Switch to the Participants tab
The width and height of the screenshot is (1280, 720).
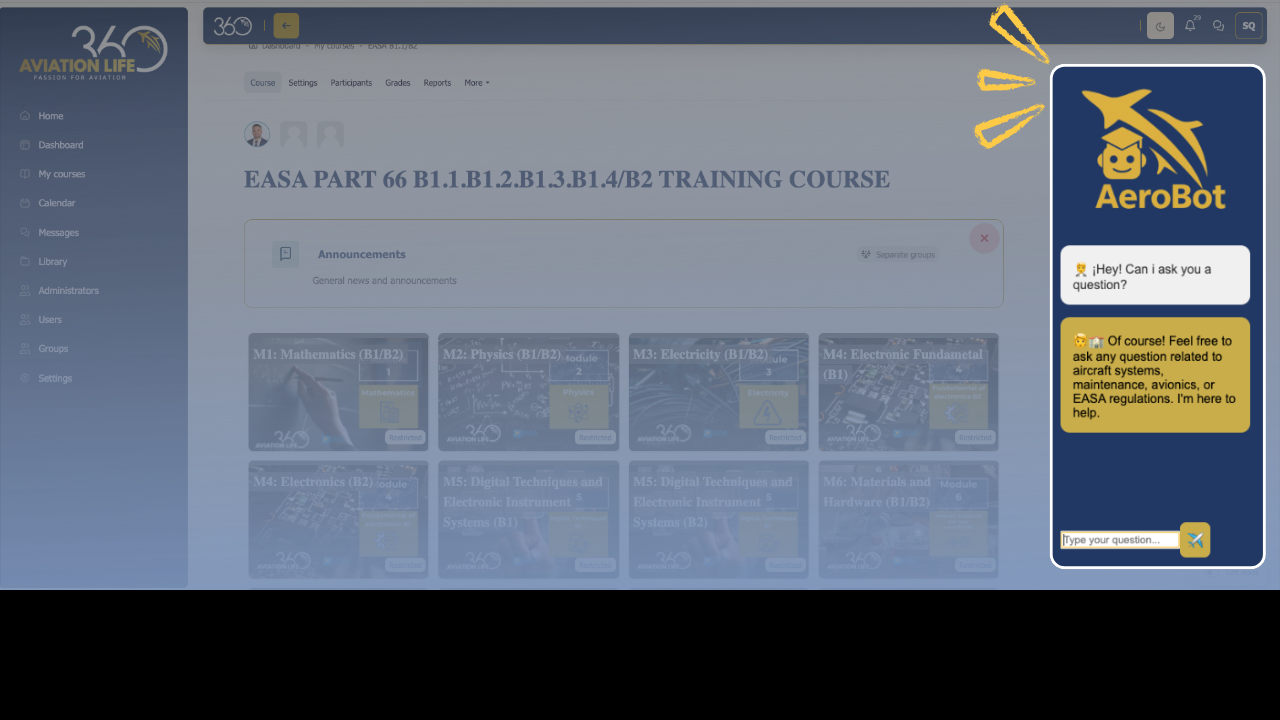tap(351, 82)
